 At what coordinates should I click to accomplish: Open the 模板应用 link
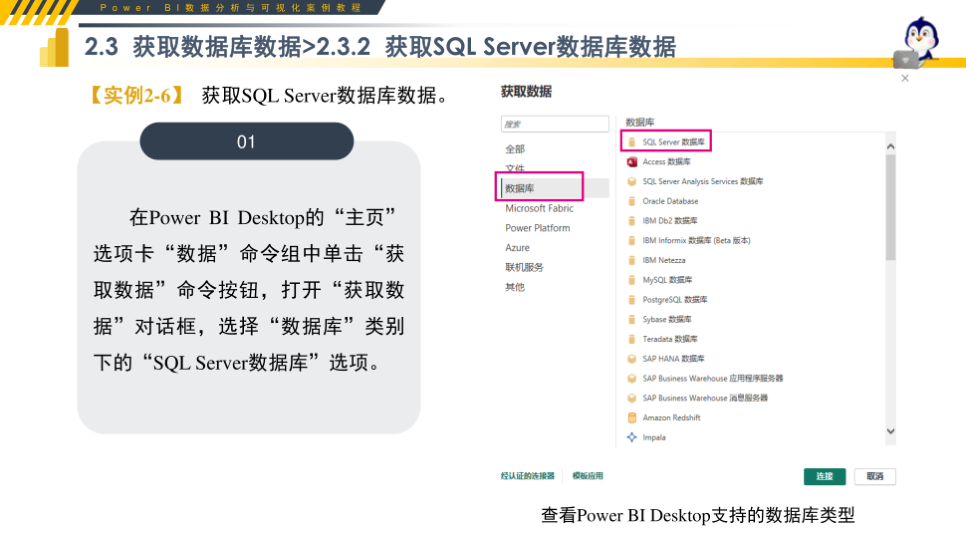[x=588, y=476]
